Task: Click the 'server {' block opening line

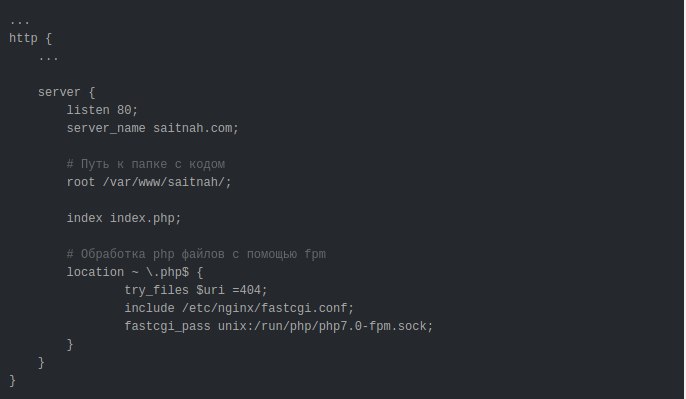Action: click(66, 92)
